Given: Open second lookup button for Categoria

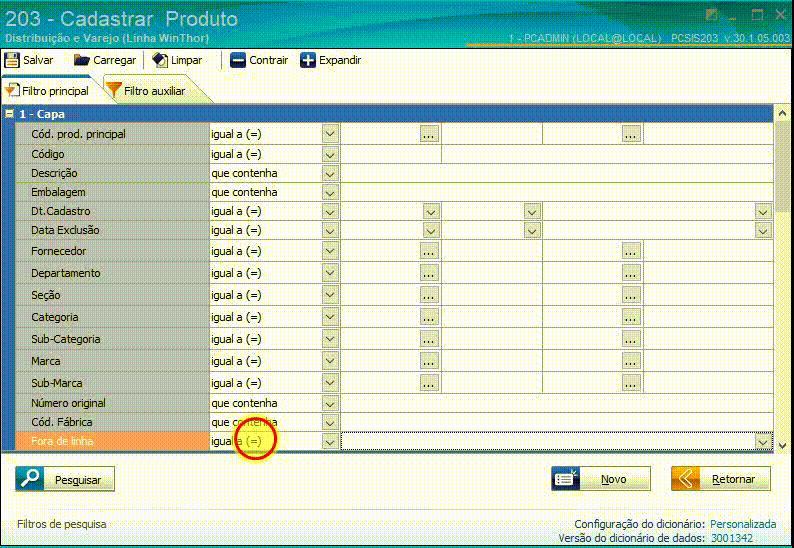Looking at the screenshot, I should tap(630, 317).
